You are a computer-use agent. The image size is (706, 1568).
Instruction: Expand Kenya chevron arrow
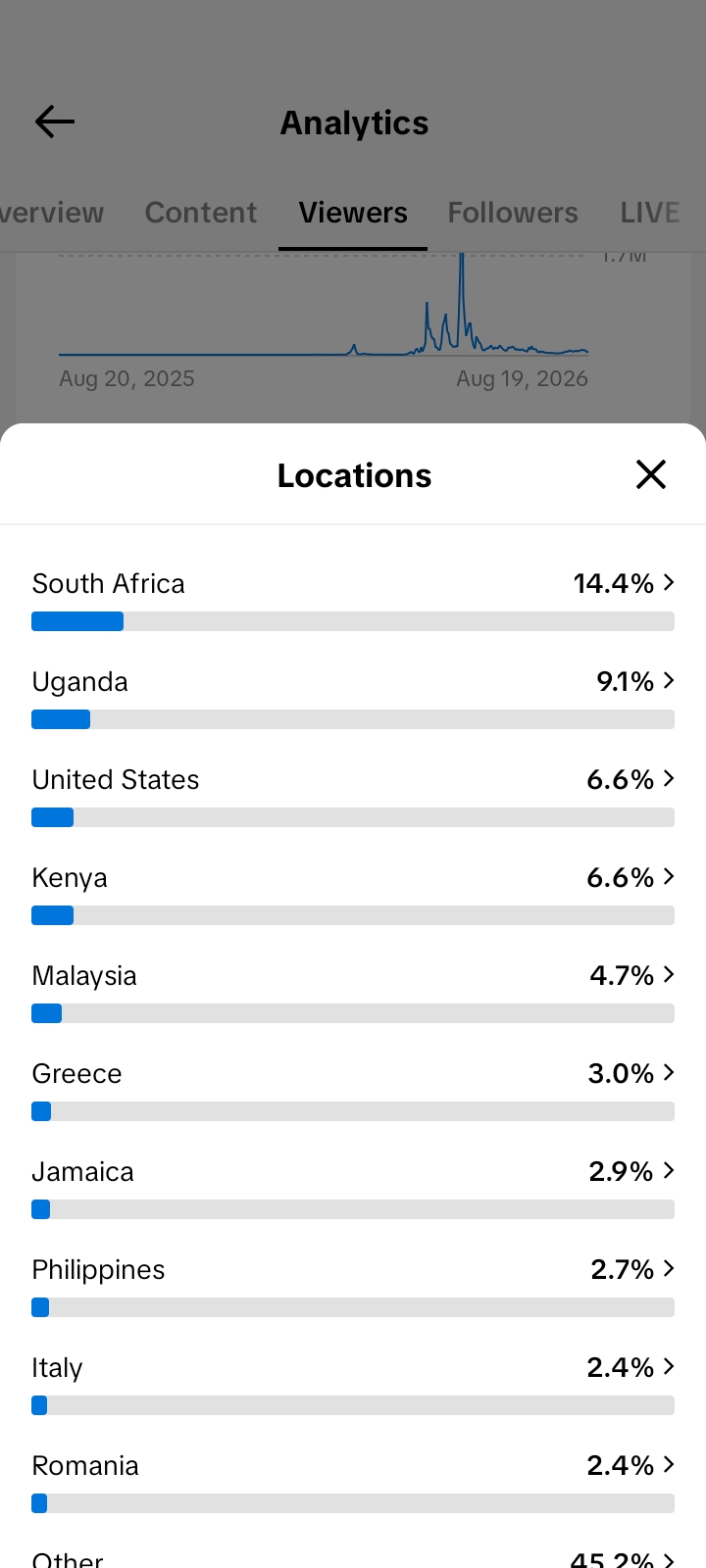(669, 876)
